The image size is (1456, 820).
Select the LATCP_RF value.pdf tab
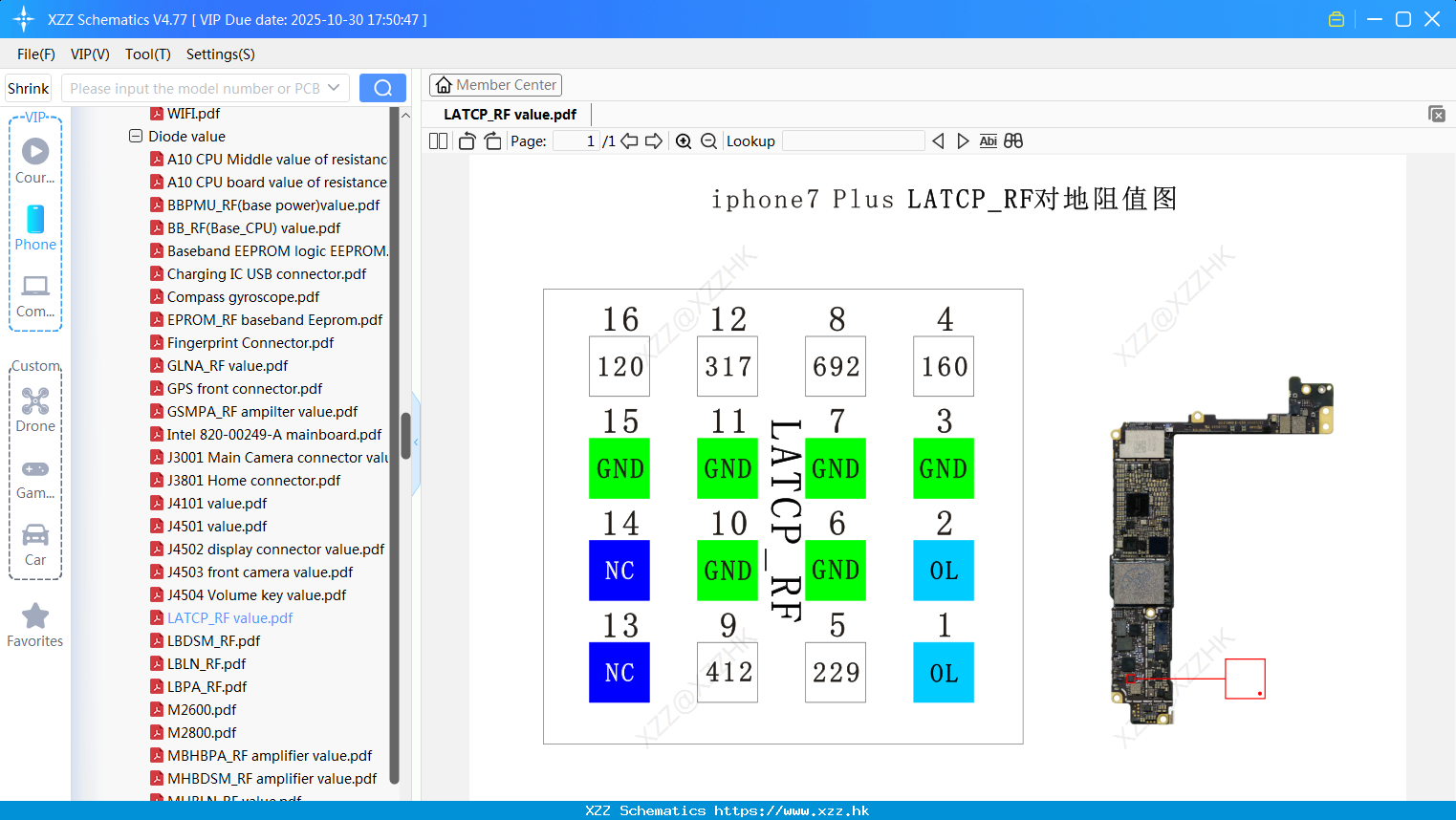[x=510, y=114]
